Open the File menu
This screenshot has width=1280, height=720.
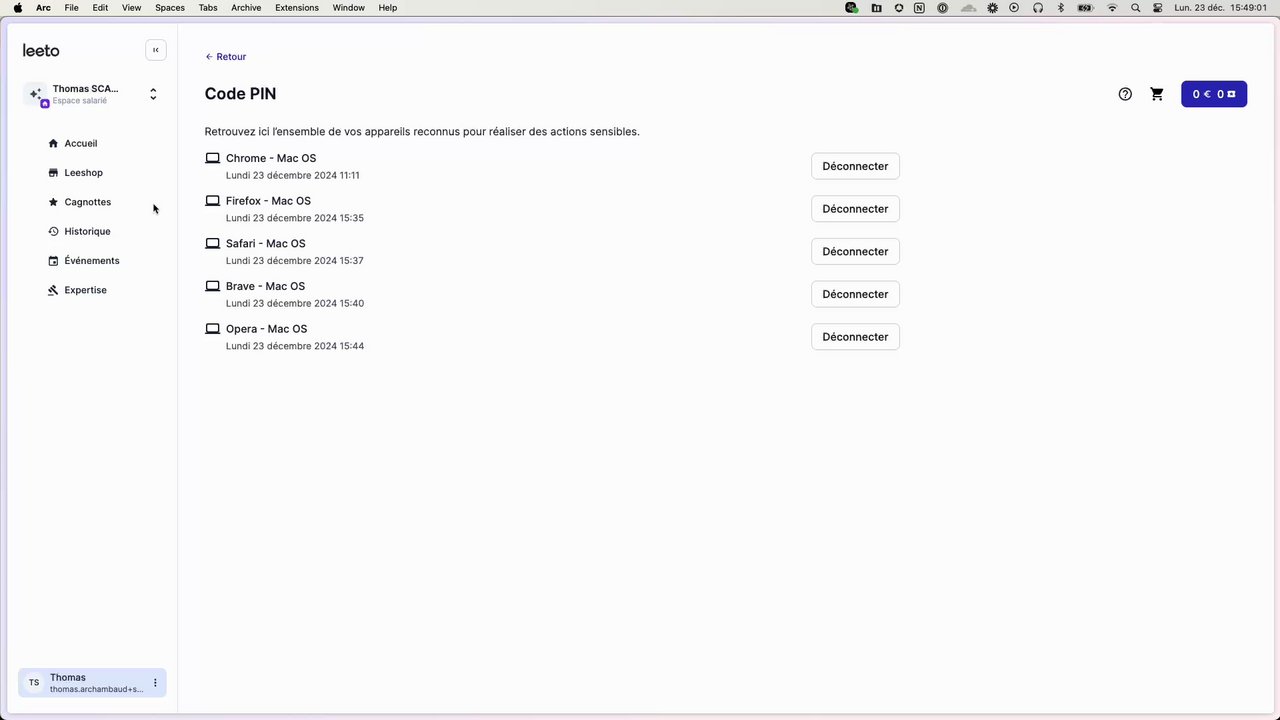tap(72, 8)
